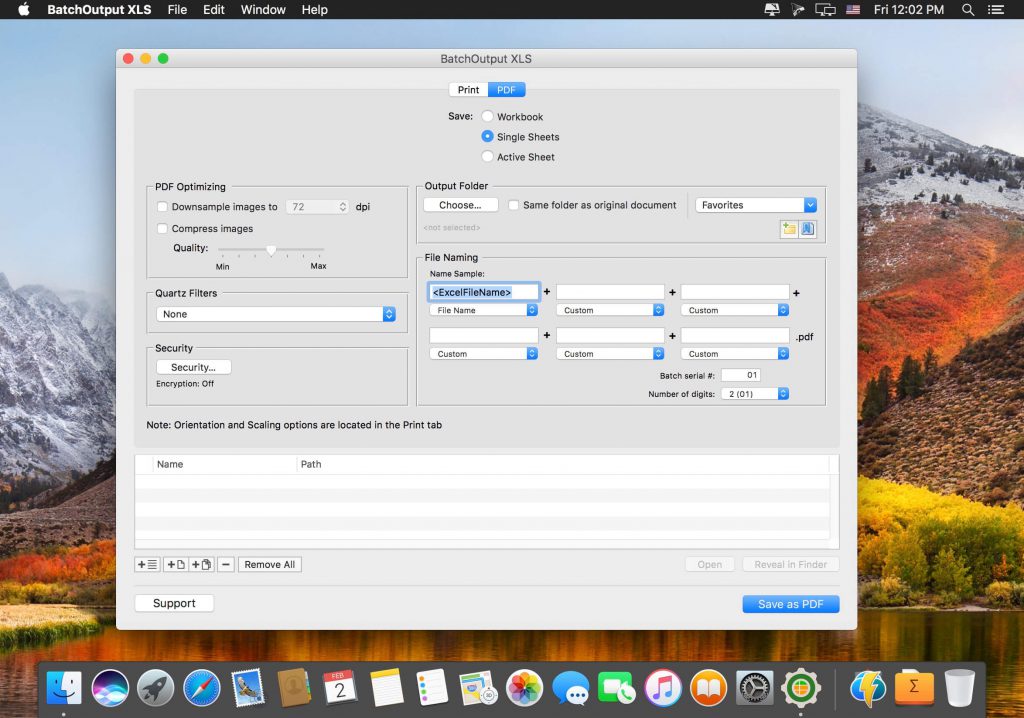Select the Active Sheet radio button
Viewport: 1024px width, 718px height.
click(x=488, y=157)
